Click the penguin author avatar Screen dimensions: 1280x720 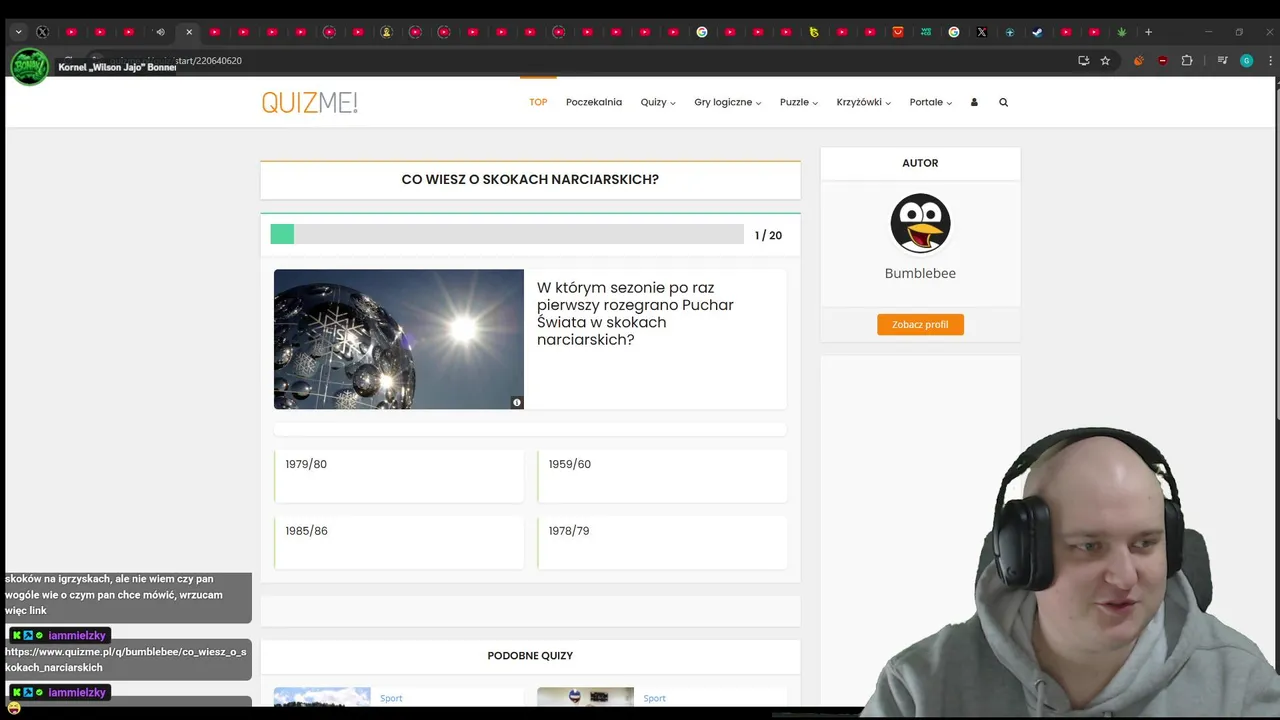pos(920,223)
